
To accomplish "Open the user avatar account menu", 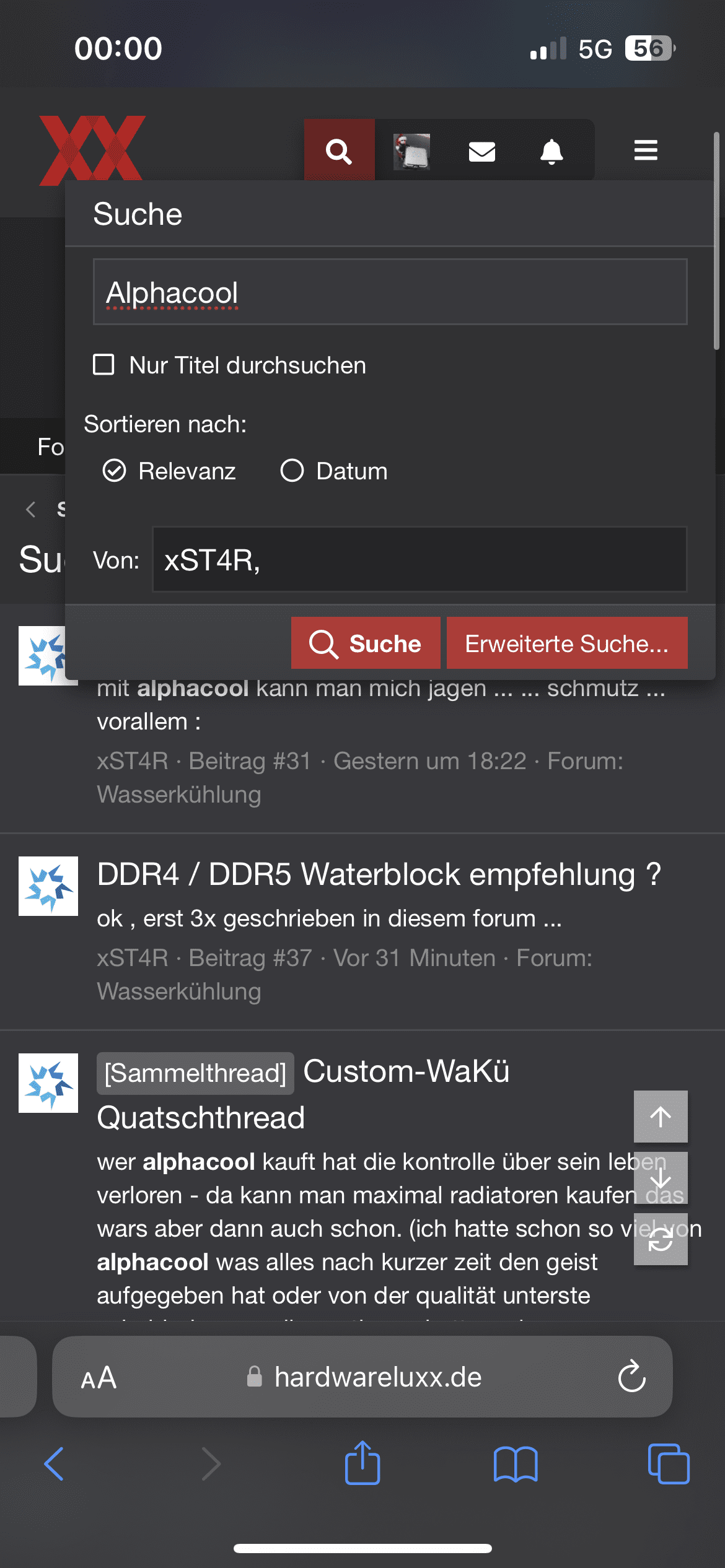I will [411, 151].
